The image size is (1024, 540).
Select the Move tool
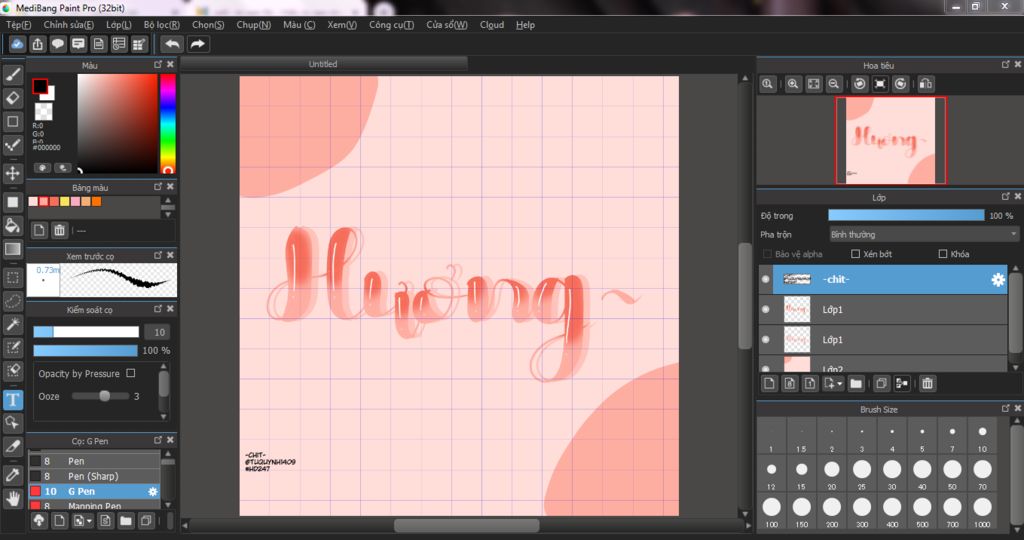click(x=12, y=174)
